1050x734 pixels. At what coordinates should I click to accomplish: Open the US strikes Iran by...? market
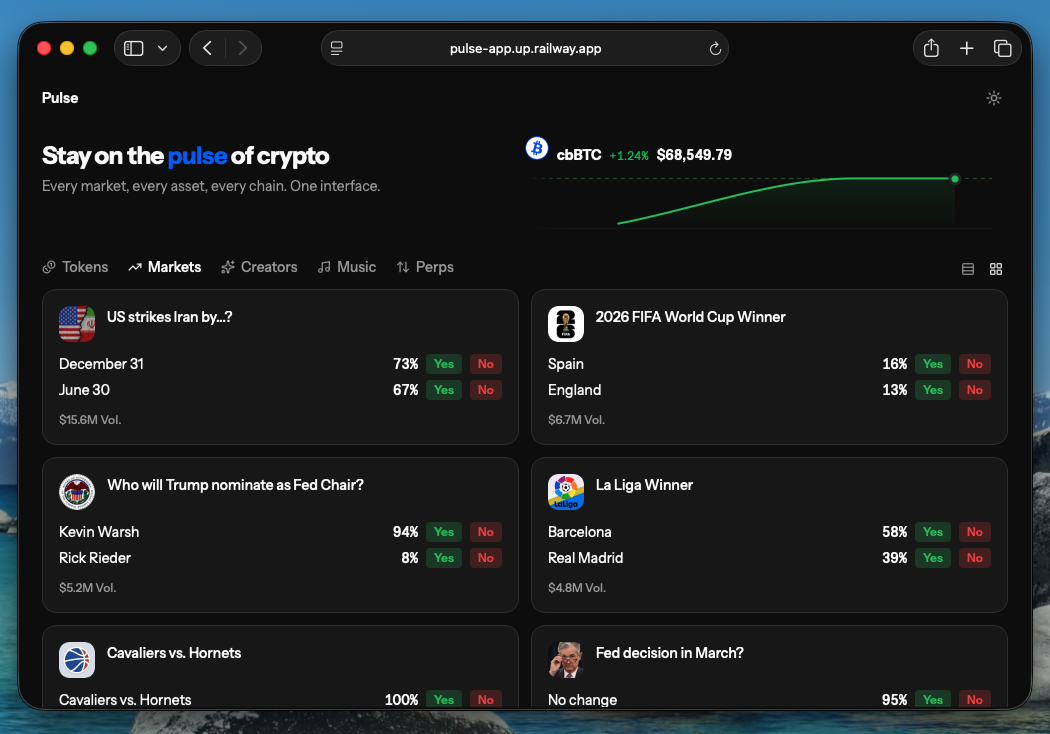[169, 317]
